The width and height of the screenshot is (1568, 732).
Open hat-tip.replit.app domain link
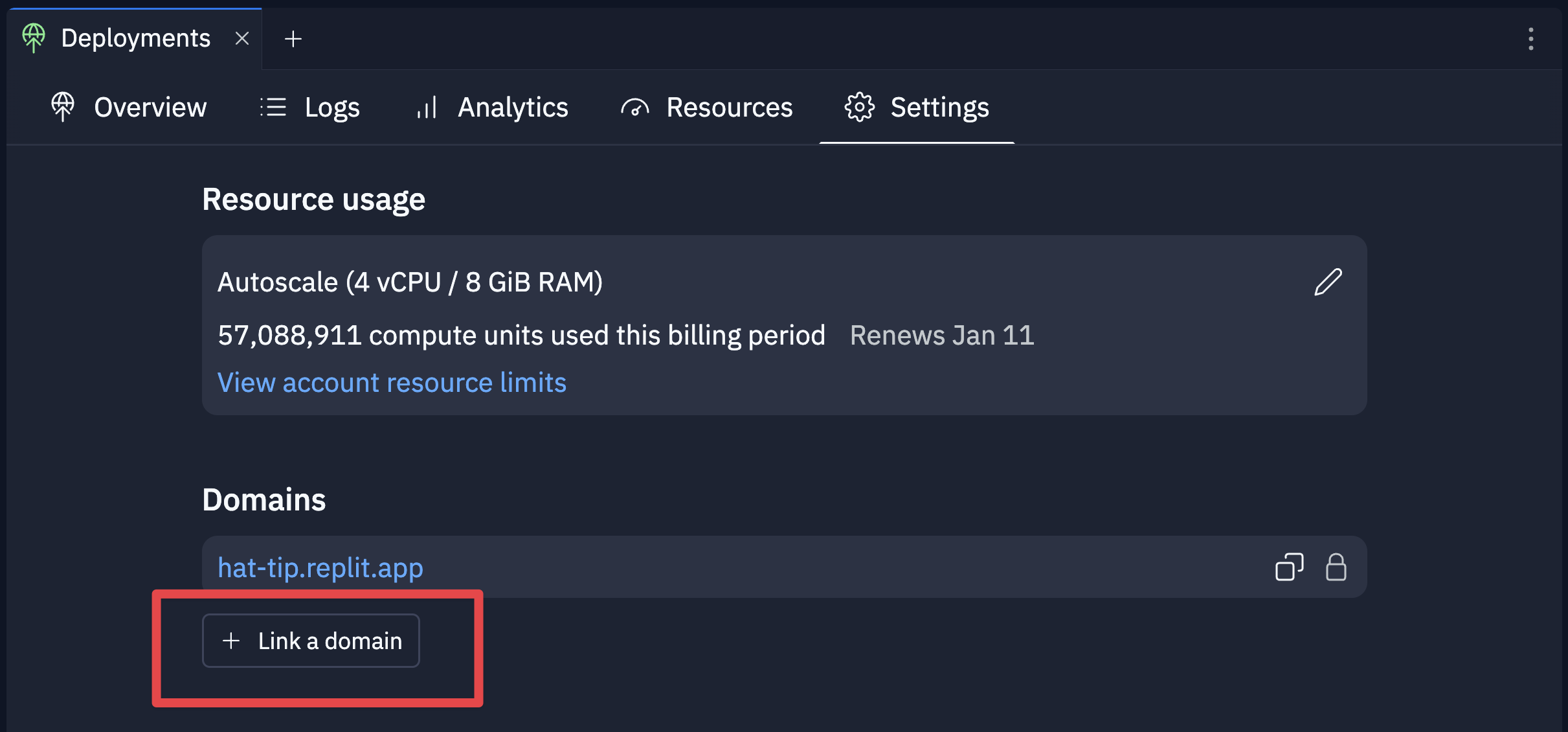[320, 567]
